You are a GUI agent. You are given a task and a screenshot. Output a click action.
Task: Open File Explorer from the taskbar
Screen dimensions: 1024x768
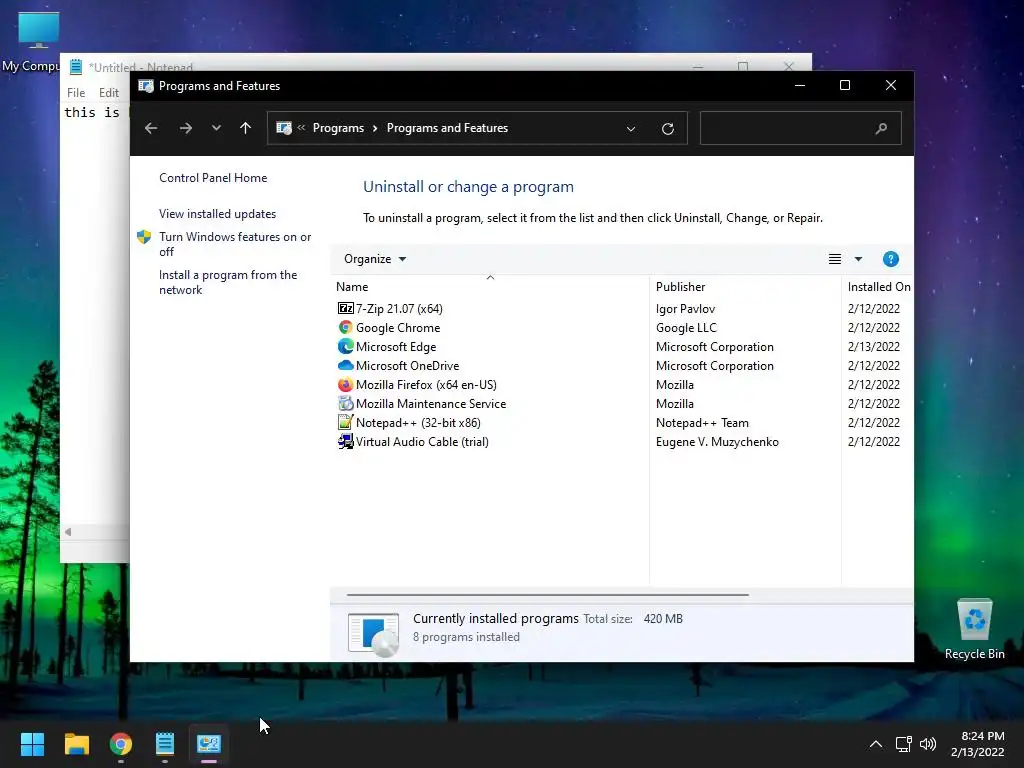[76, 744]
